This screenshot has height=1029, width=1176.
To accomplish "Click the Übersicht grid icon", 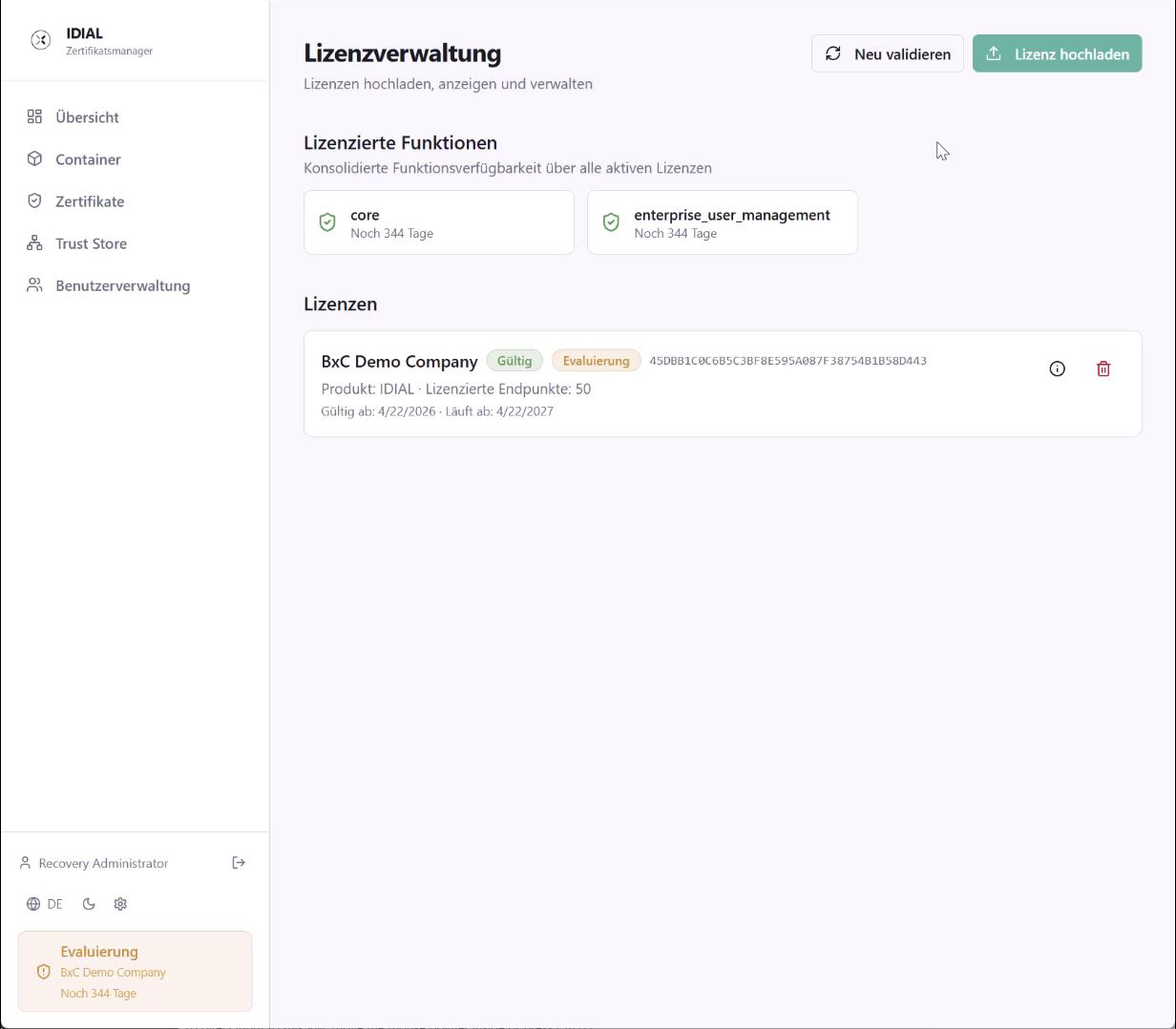I will (34, 116).
